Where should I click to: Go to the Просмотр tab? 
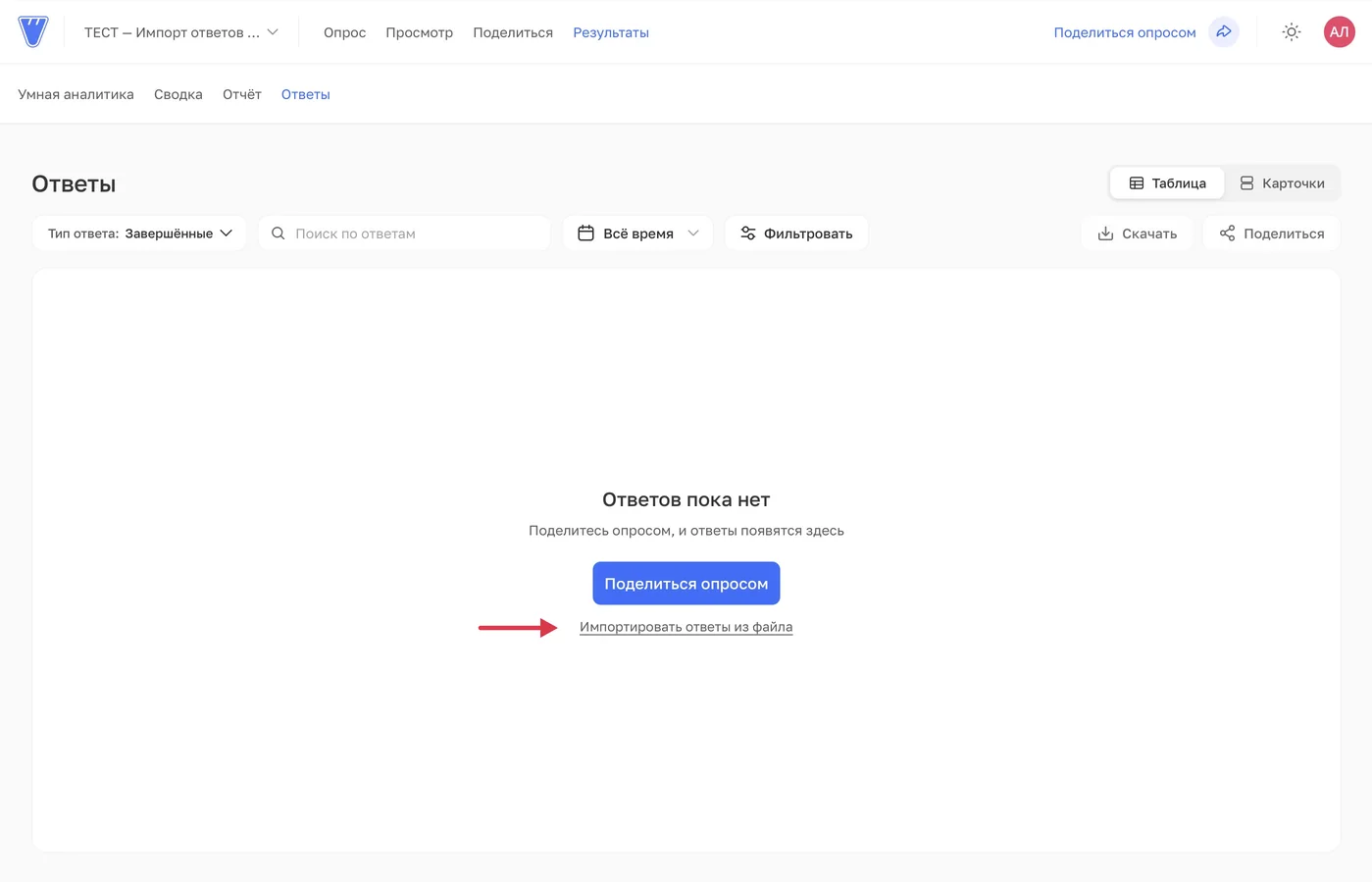pyautogui.click(x=419, y=32)
